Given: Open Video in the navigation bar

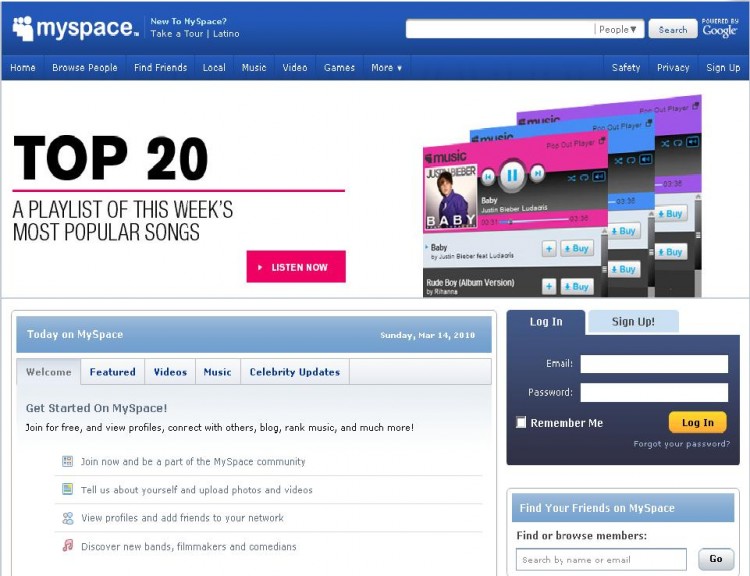Looking at the screenshot, I should click(295, 68).
